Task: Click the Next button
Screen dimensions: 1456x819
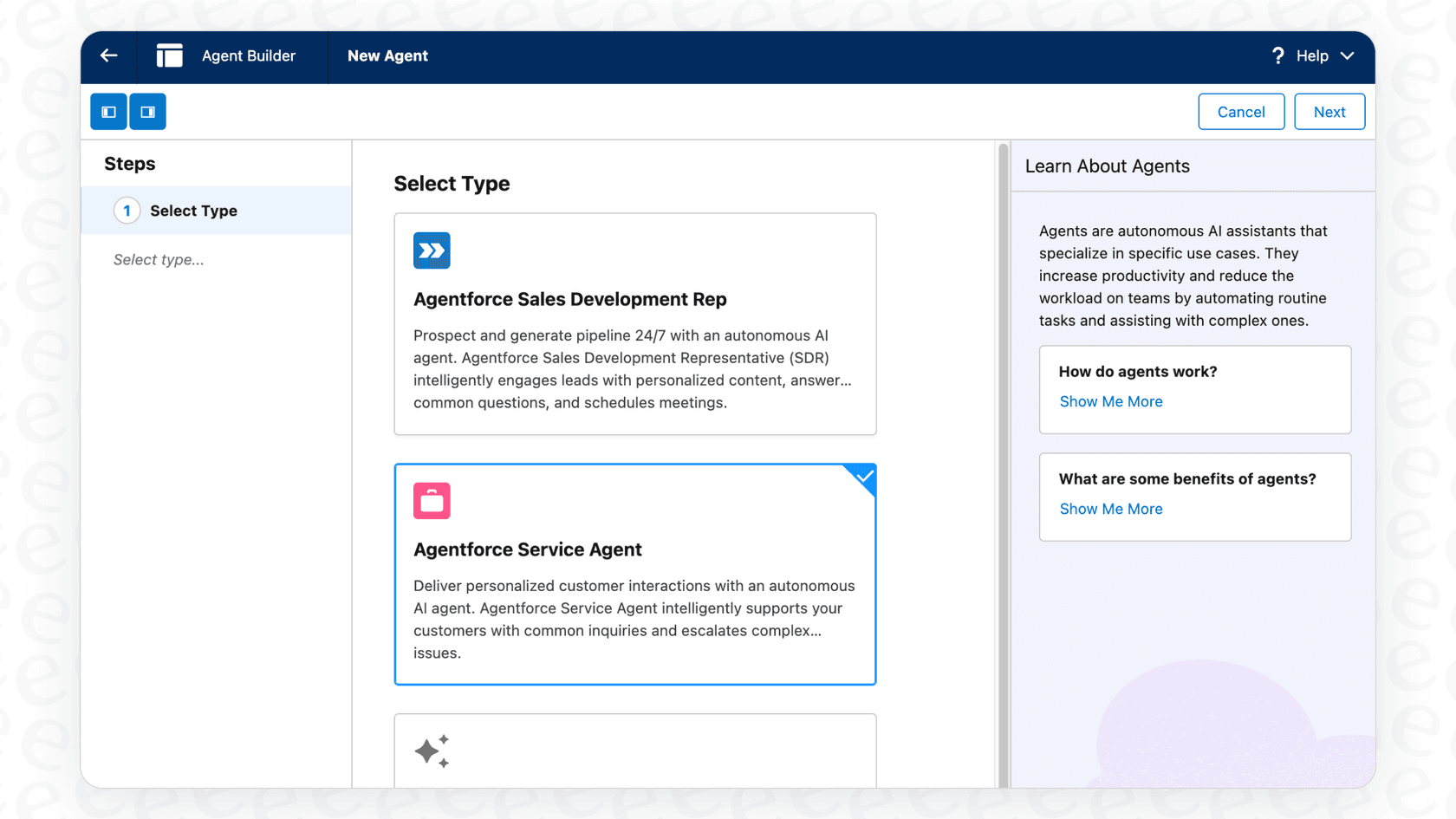Action: click(1329, 111)
